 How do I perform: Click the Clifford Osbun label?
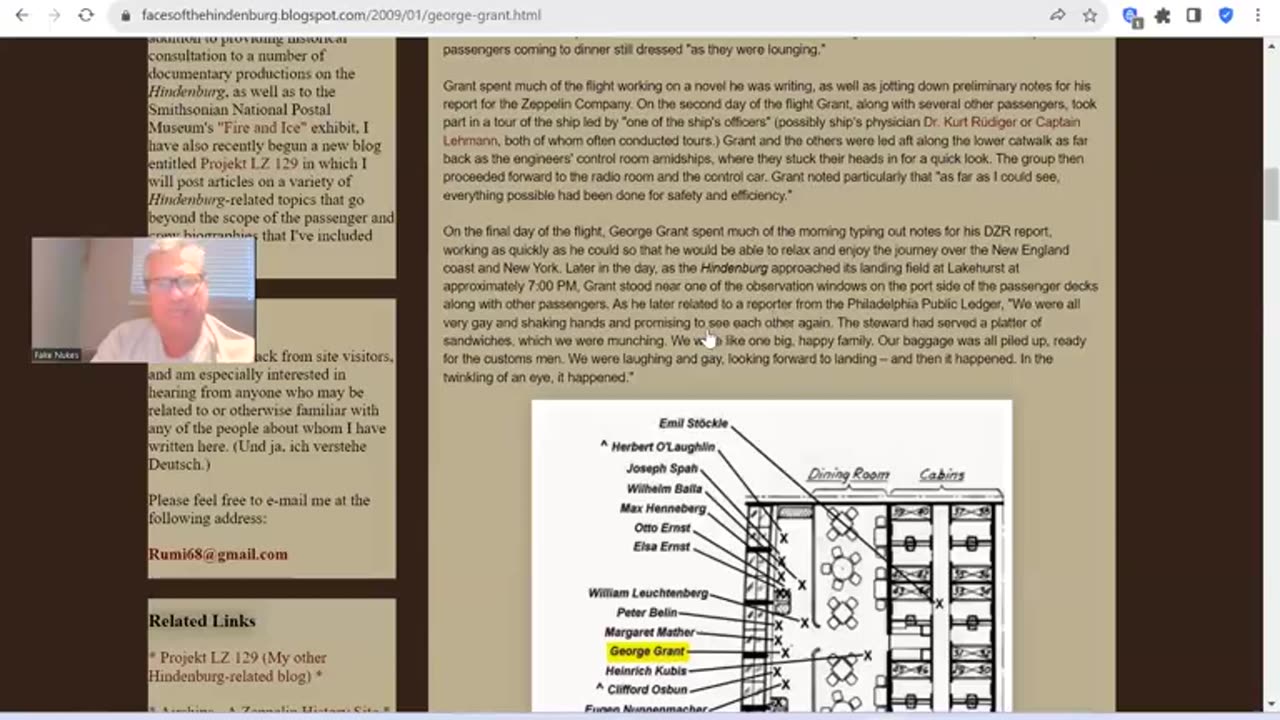pyautogui.click(x=647, y=690)
